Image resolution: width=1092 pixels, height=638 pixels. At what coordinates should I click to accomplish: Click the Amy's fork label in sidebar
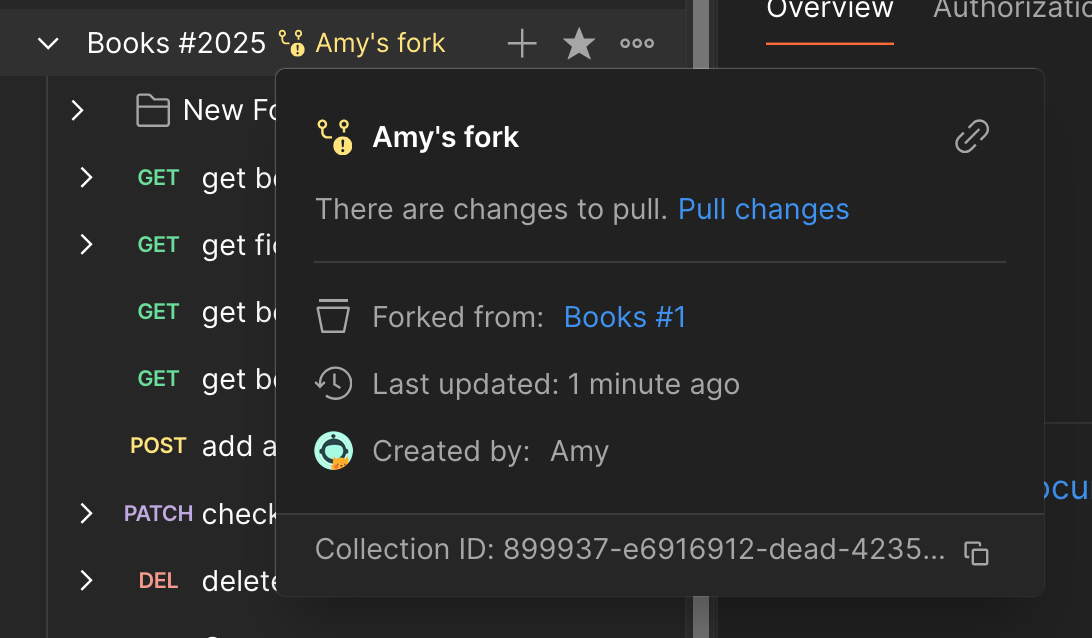point(380,43)
